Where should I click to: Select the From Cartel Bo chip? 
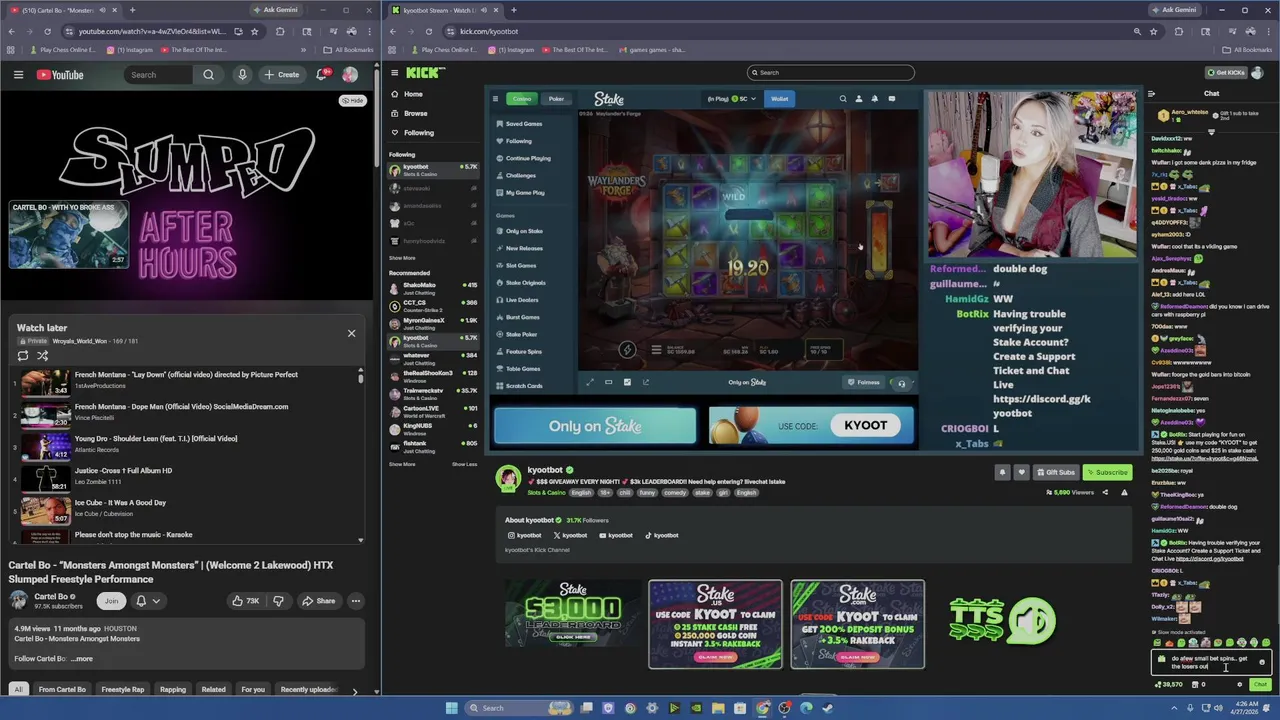coord(62,689)
